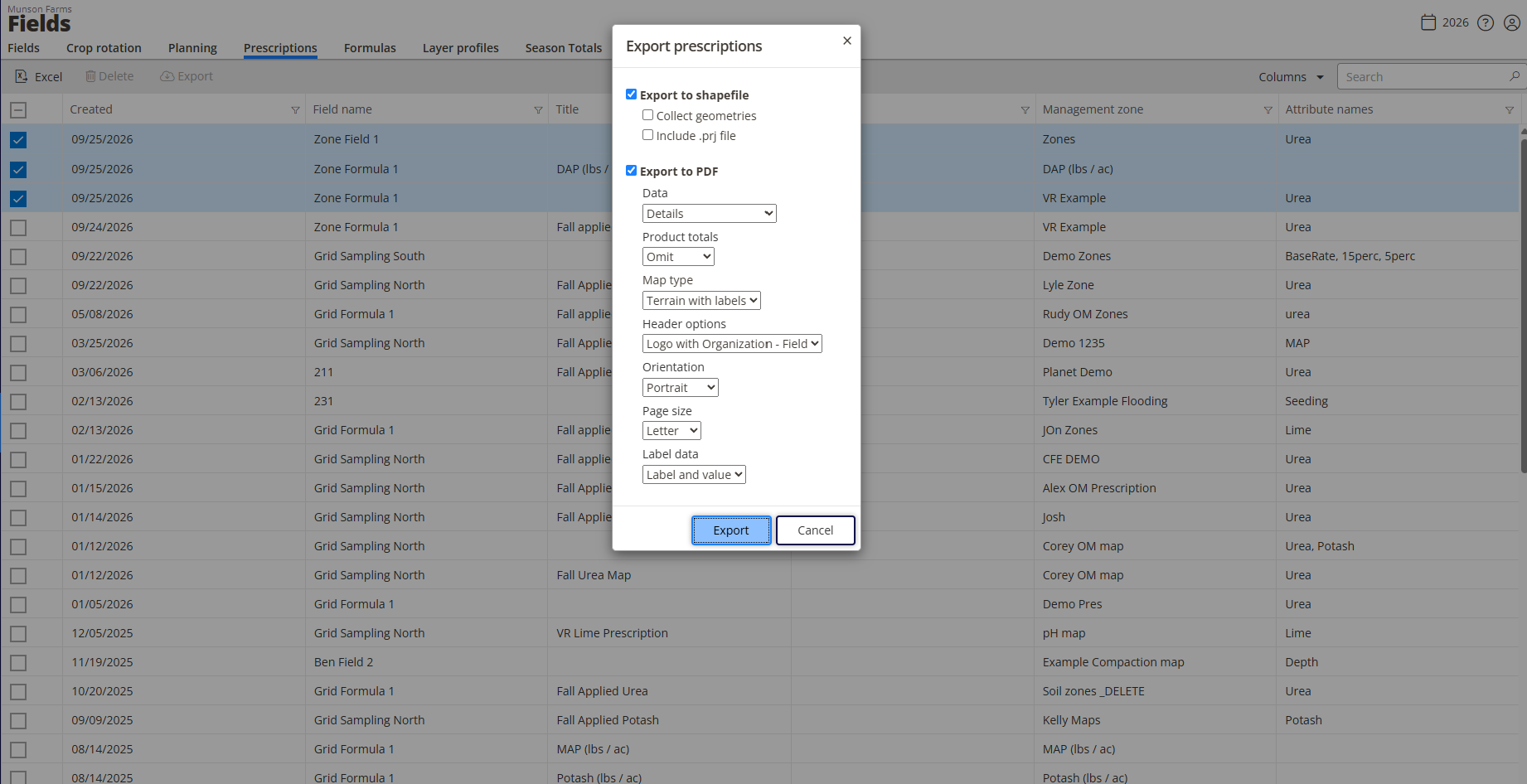Click the 12/05/2025 date cell
The width and height of the screenshot is (1527, 784).
pos(102,633)
